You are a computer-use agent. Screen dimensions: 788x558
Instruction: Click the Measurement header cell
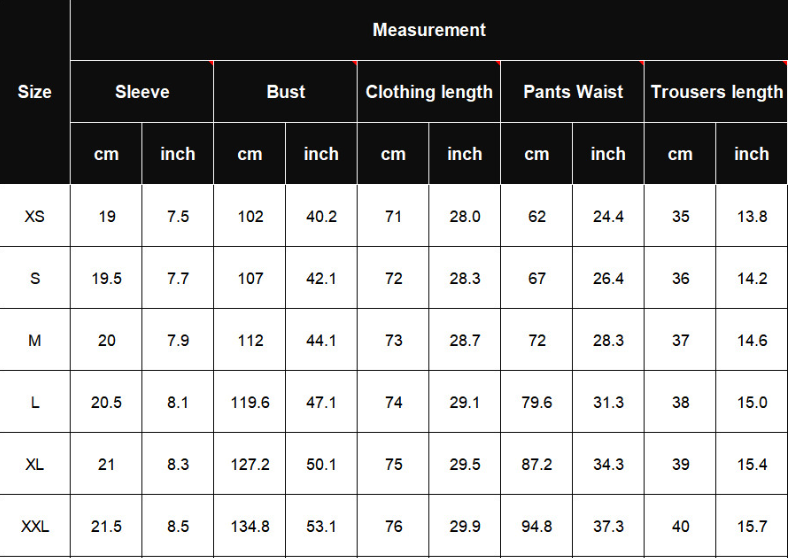(429, 30)
